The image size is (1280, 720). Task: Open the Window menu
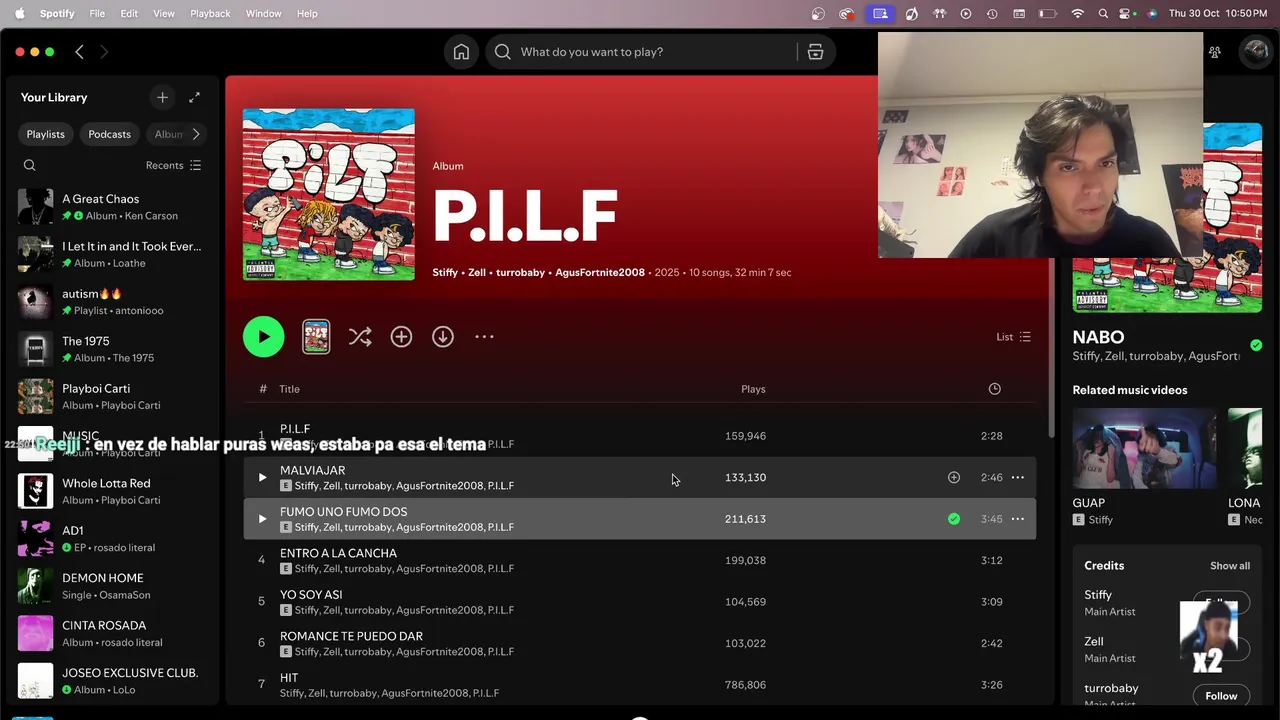[x=263, y=13]
